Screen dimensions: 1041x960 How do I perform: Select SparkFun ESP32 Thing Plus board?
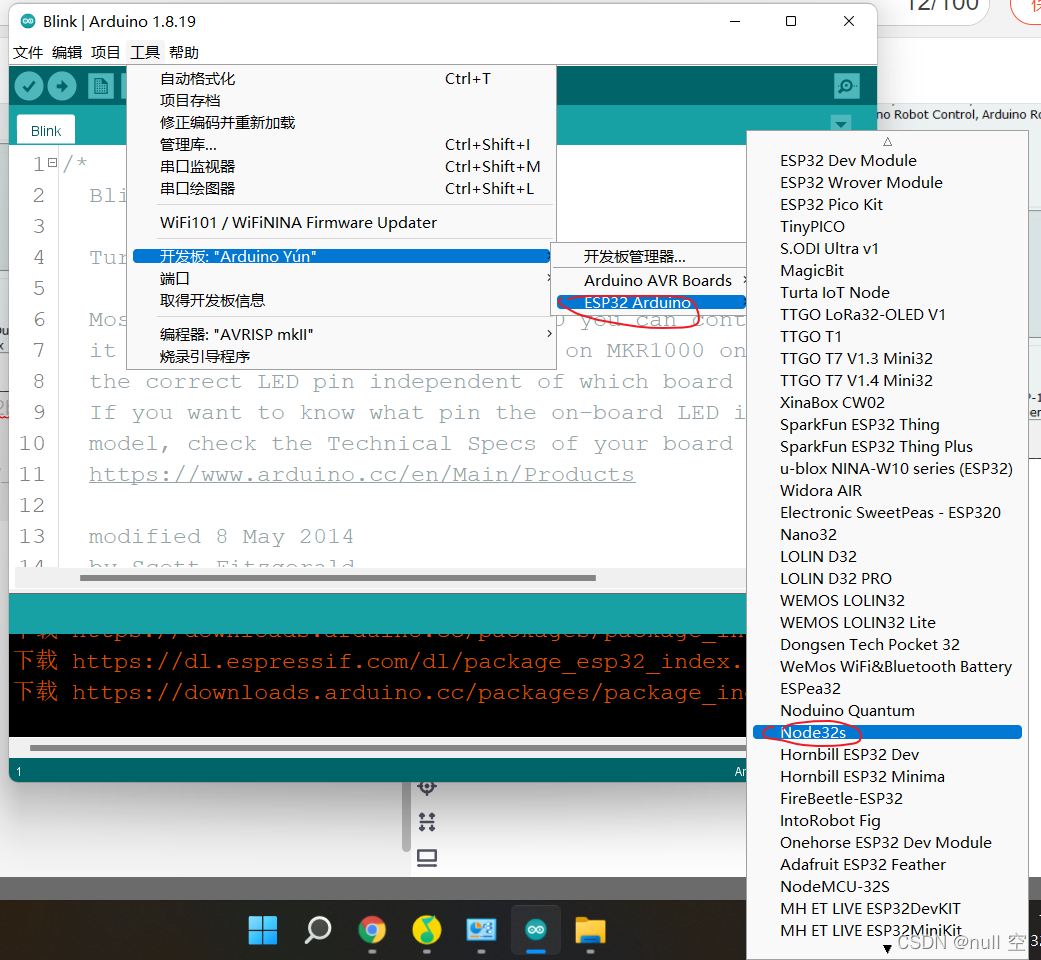tap(887, 446)
